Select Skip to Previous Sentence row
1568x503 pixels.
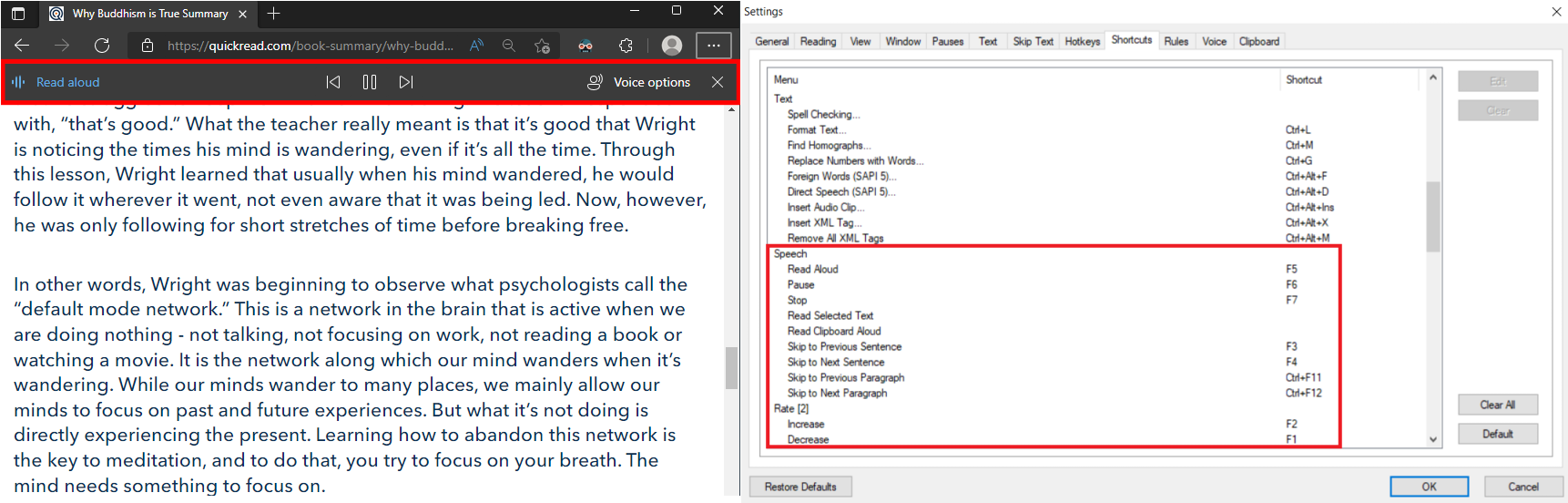pos(1096,347)
